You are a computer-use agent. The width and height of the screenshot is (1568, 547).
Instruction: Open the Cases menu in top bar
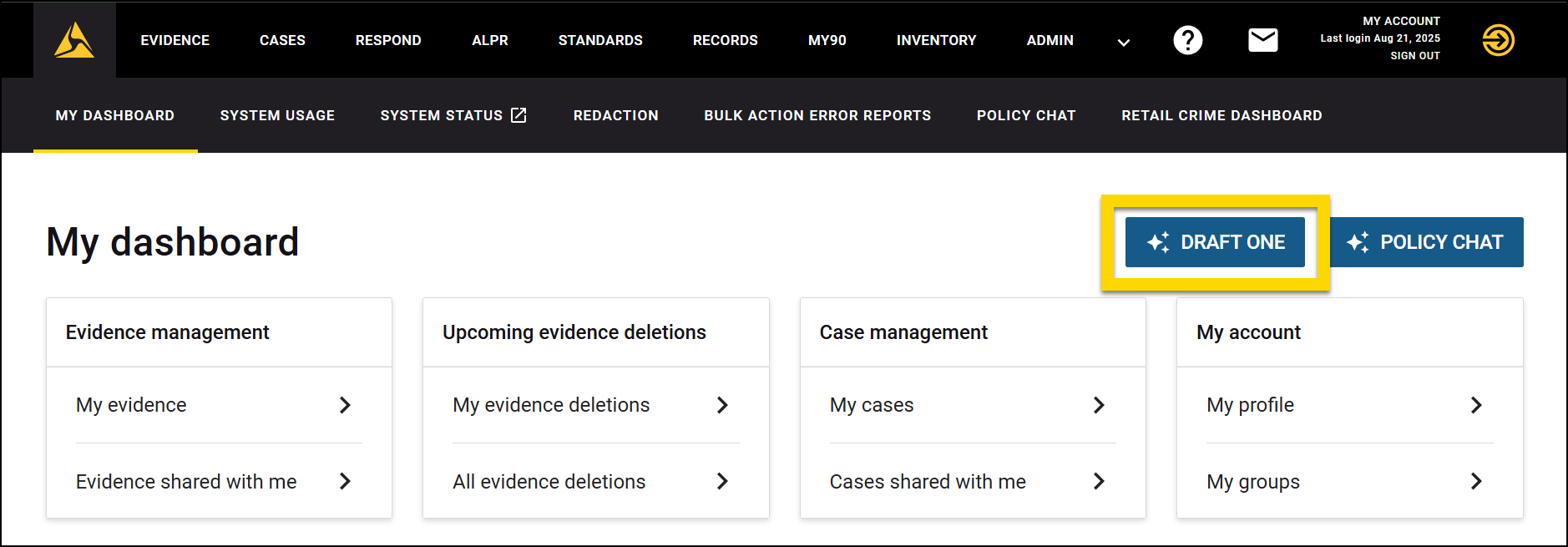(282, 40)
